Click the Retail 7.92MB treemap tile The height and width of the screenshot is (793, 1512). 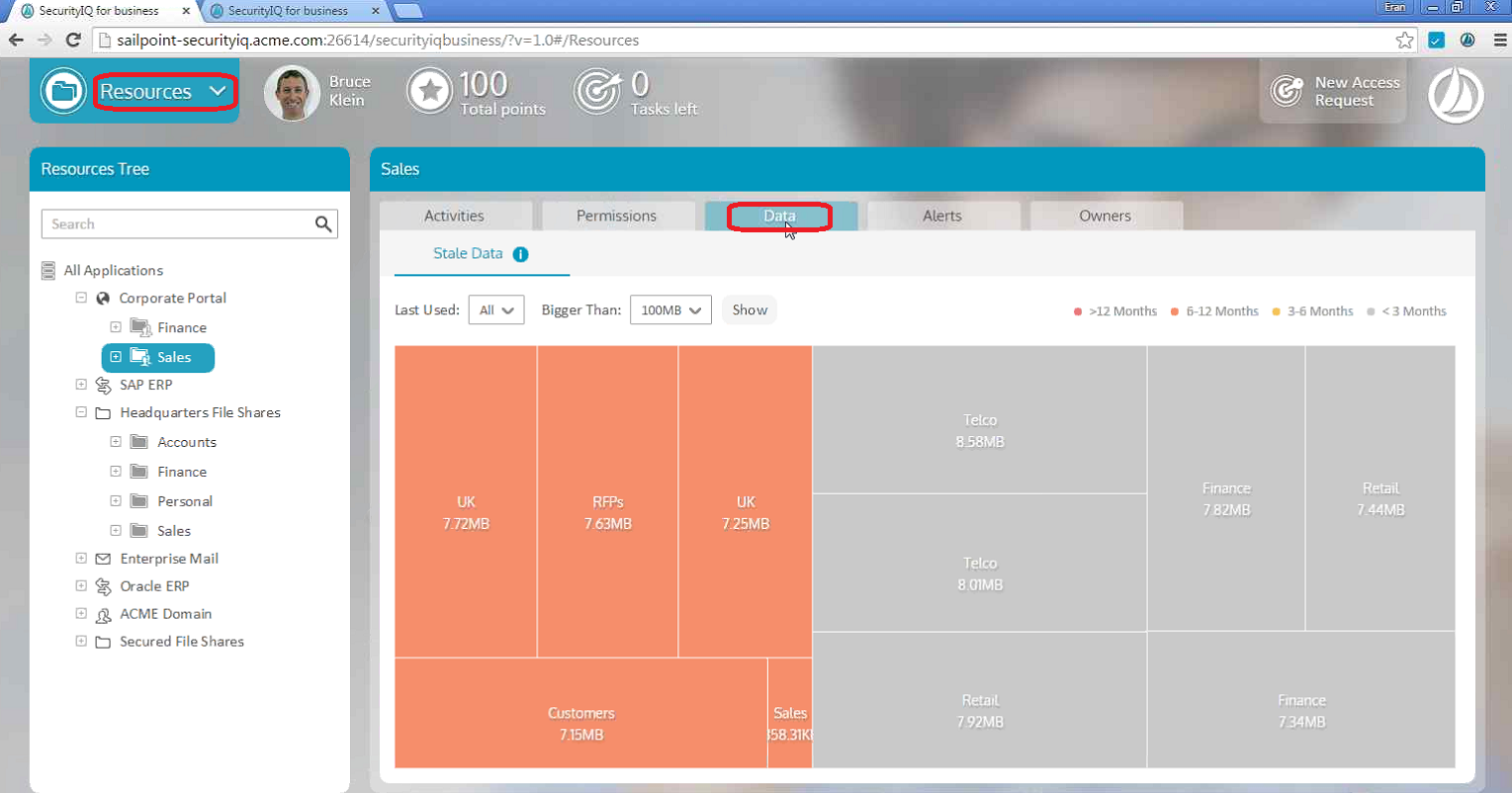pyautogui.click(x=980, y=700)
